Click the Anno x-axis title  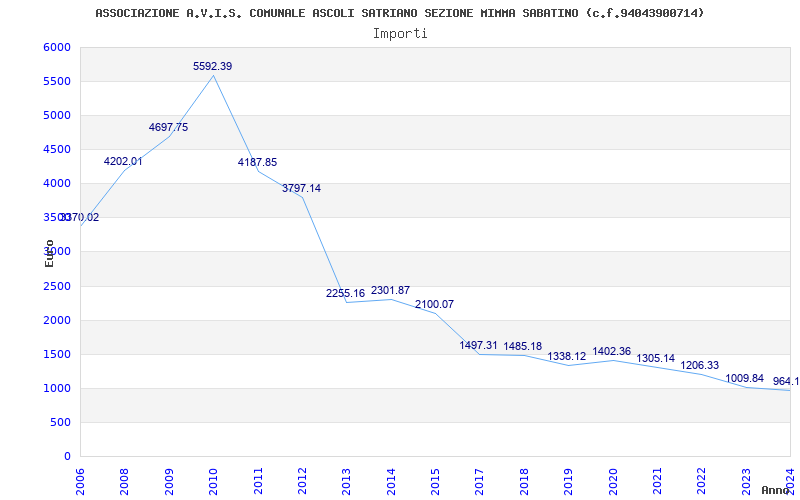point(775,490)
